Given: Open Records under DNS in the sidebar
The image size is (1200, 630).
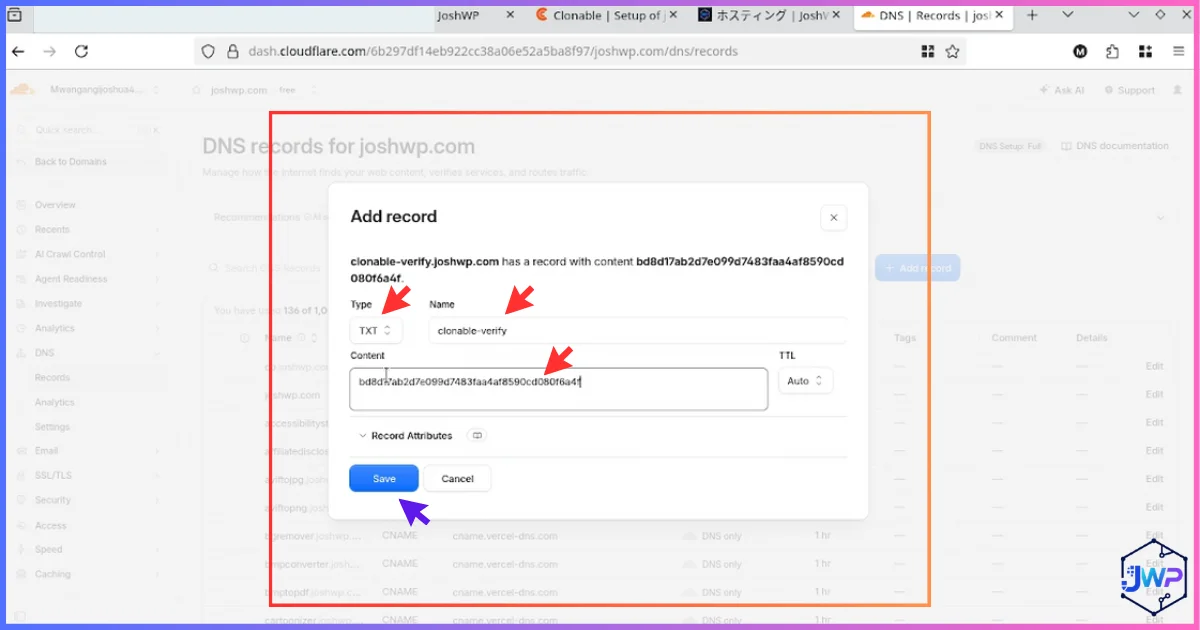Looking at the screenshot, I should coord(52,378).
